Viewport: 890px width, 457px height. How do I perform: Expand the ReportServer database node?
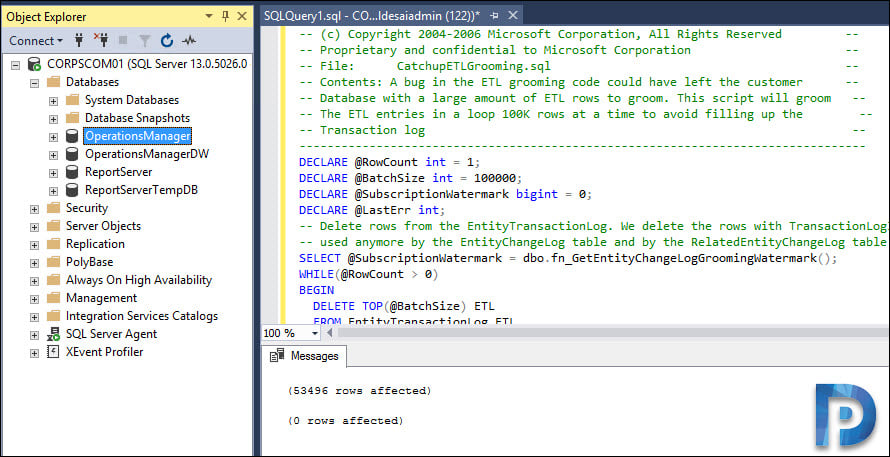click(x=53, y=173)
